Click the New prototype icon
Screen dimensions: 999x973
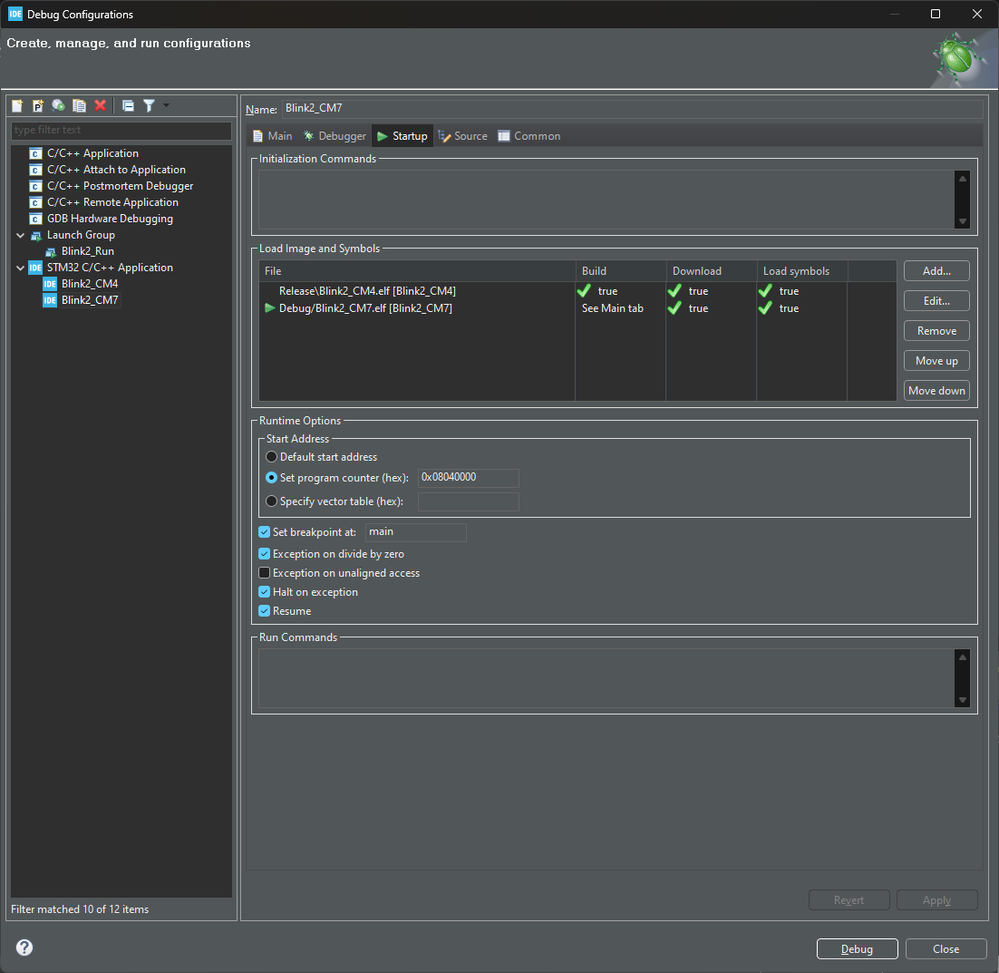click(38, 106)
